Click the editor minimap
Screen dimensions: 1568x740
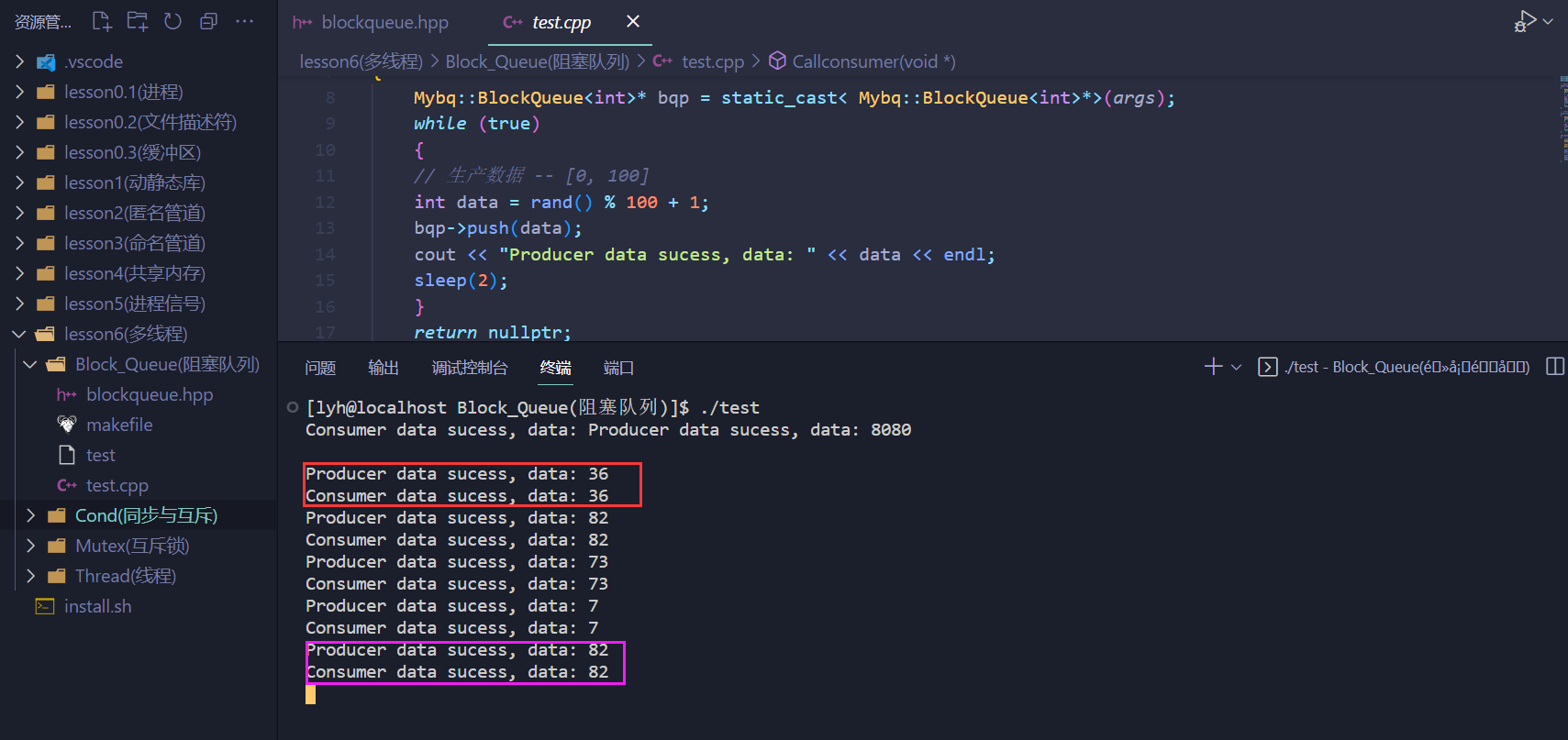(x=1563, y=119)
